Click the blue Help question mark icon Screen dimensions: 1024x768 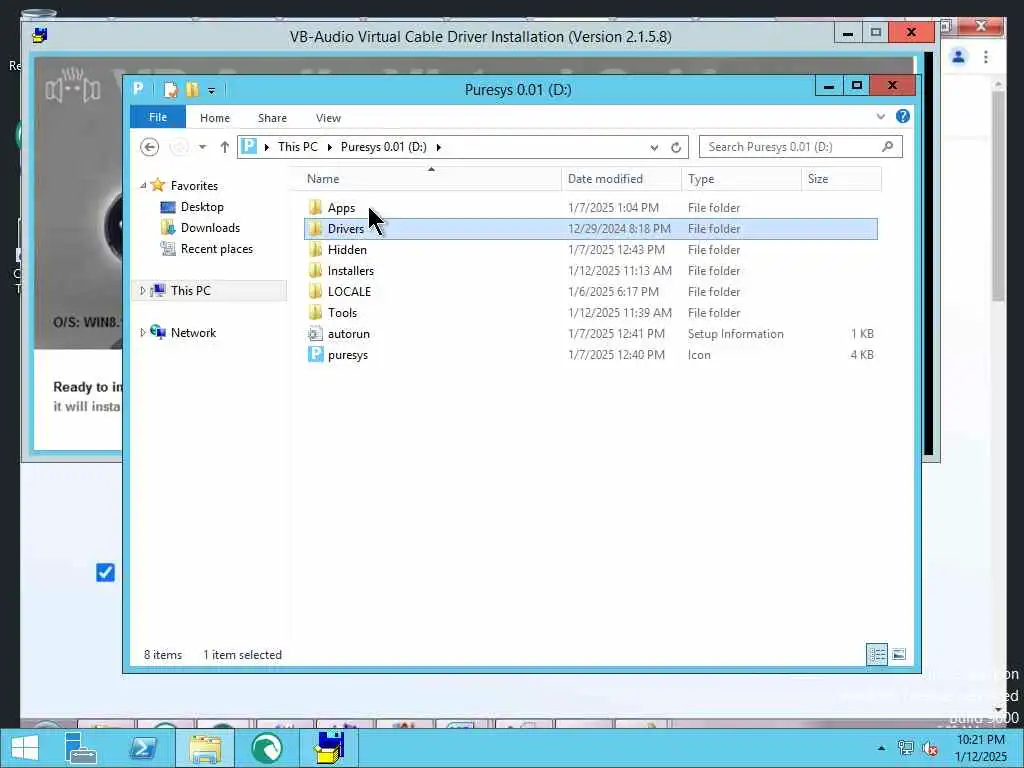[903, 116]
